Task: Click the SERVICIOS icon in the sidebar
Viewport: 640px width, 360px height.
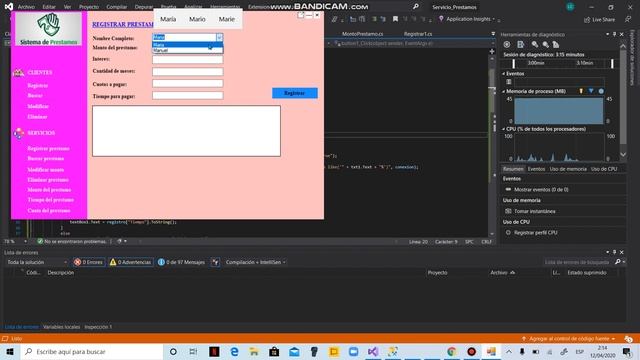Action: [18, 133]
